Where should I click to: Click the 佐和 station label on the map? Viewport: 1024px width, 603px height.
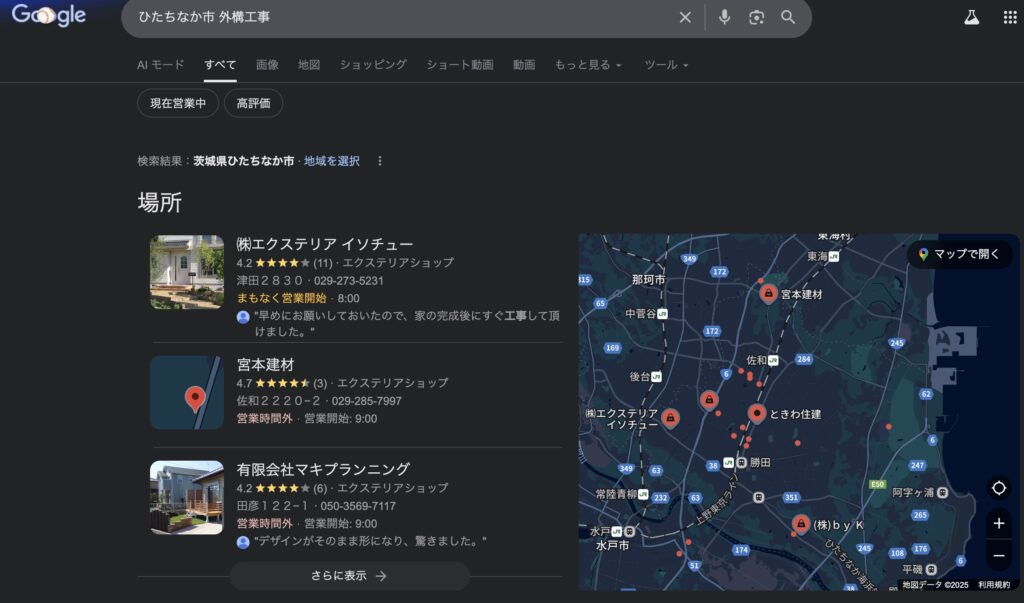click(756, 360)
